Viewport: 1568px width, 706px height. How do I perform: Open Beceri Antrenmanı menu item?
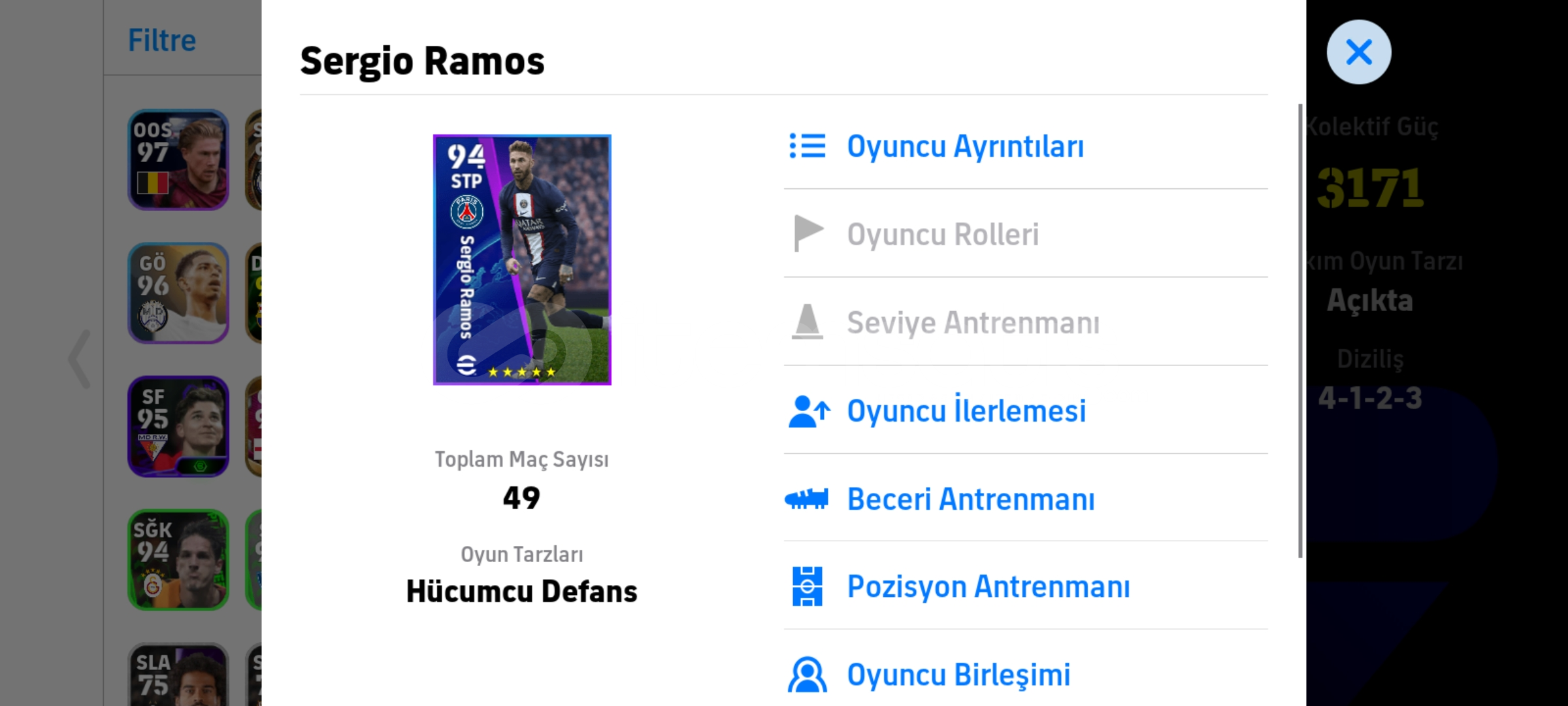[x=971, y=499]
